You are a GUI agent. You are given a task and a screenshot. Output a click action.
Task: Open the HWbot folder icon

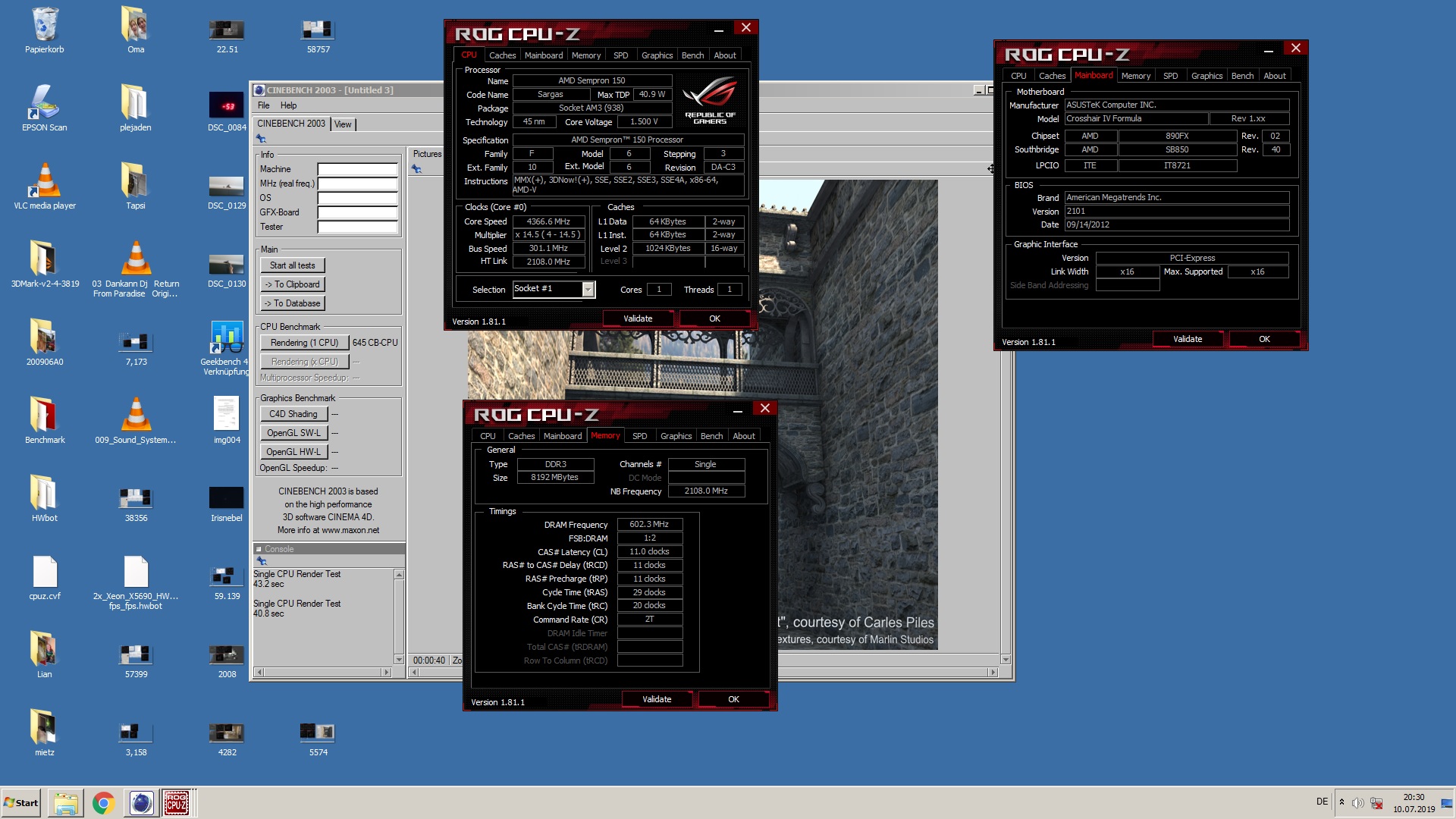45,499
